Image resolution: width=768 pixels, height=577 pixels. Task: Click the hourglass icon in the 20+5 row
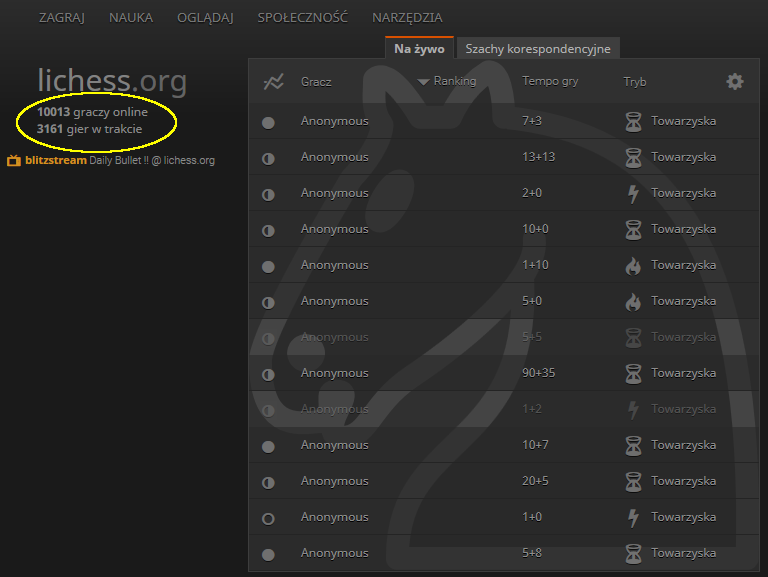pos(633,481)
